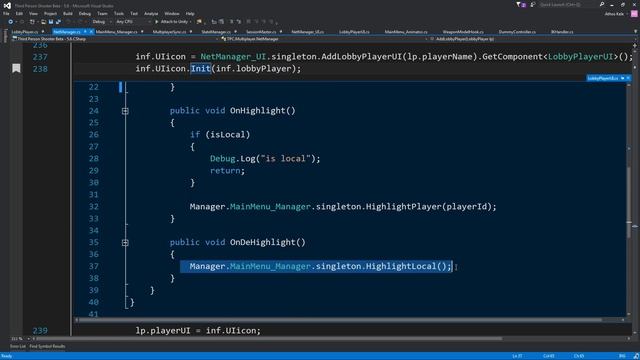Open the Analyze menu

pos(151,13)
